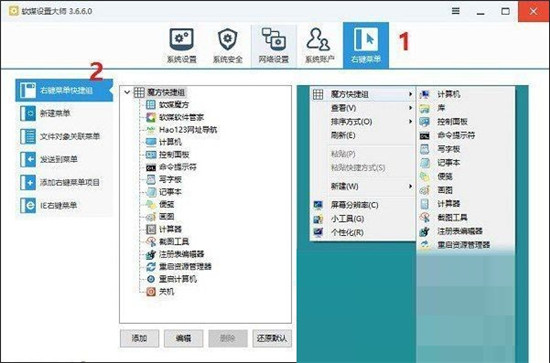Click the 注册表编辑器 icon in the tree
This screenshot has height=363, width=550.
pyautogui.click(x=151, y=254)
